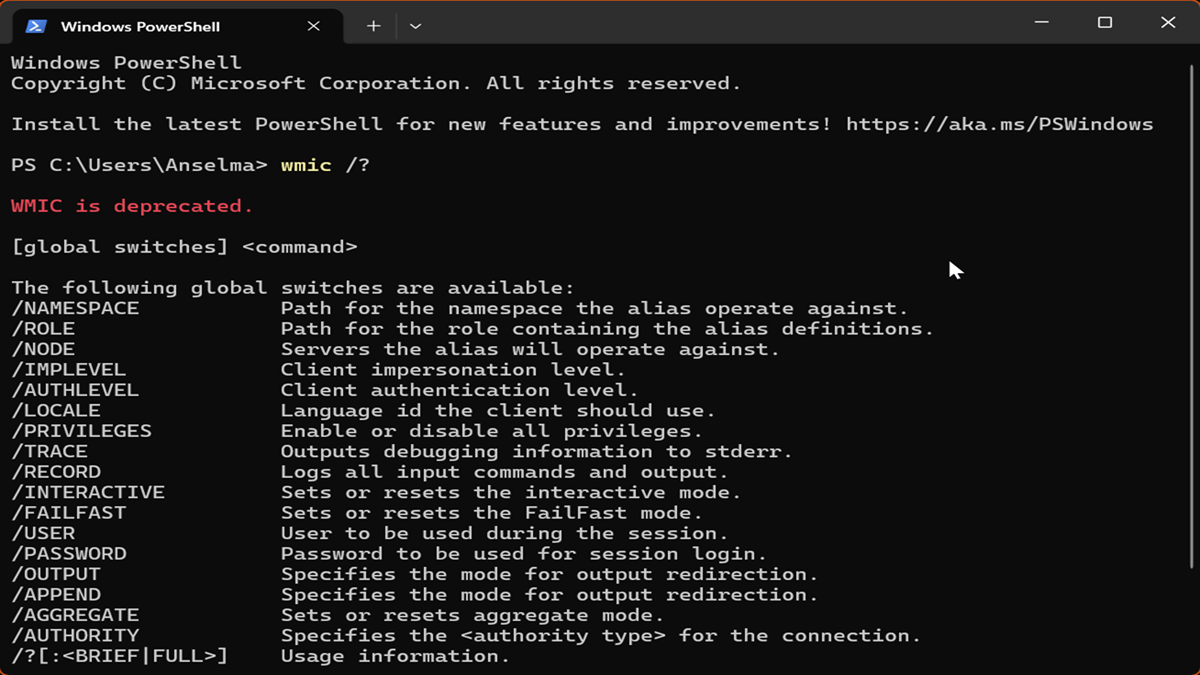Click the "[global switches] <command>" syntax line

[184, 247]
